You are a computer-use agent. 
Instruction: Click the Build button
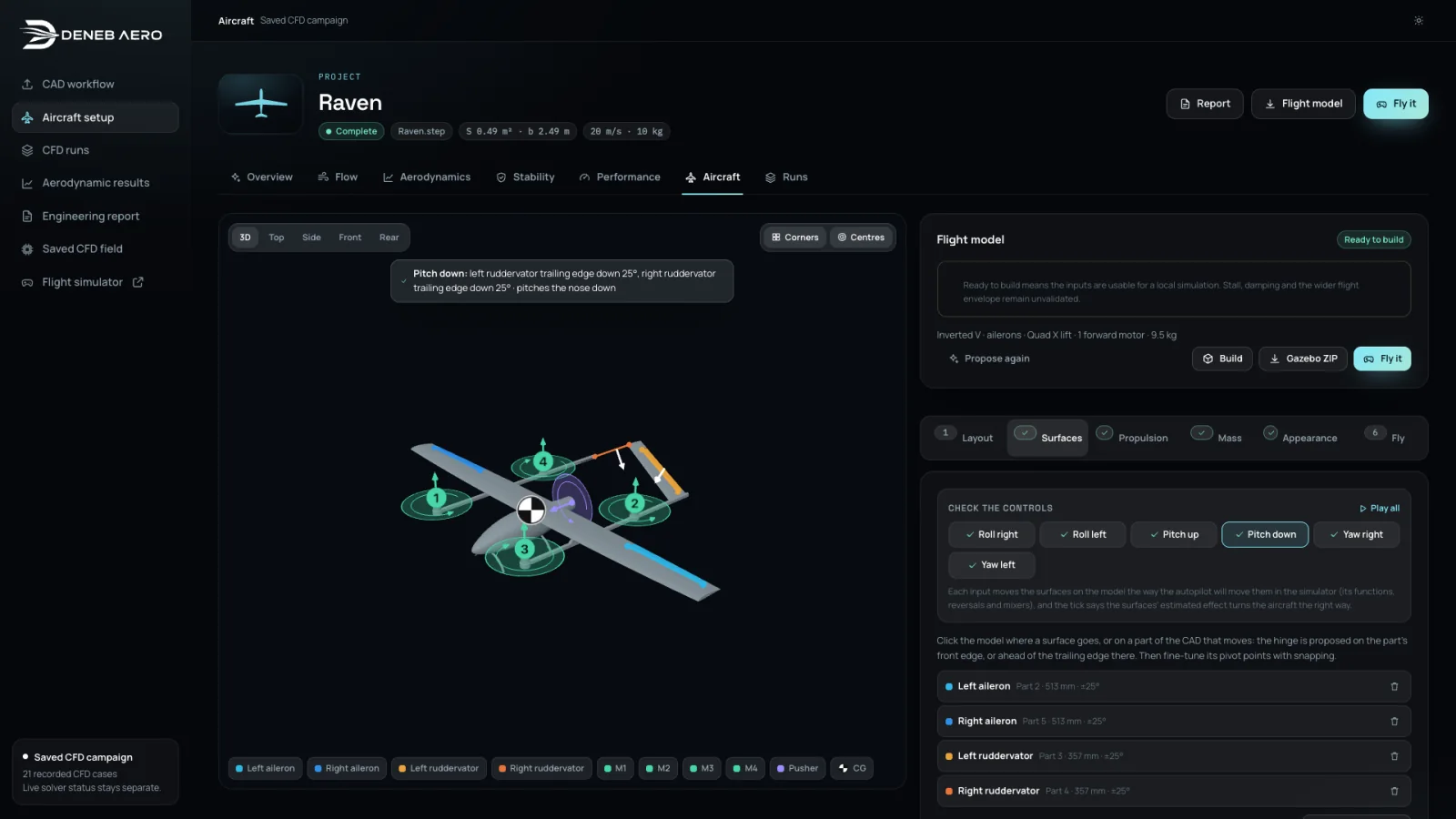(1222, 359)
